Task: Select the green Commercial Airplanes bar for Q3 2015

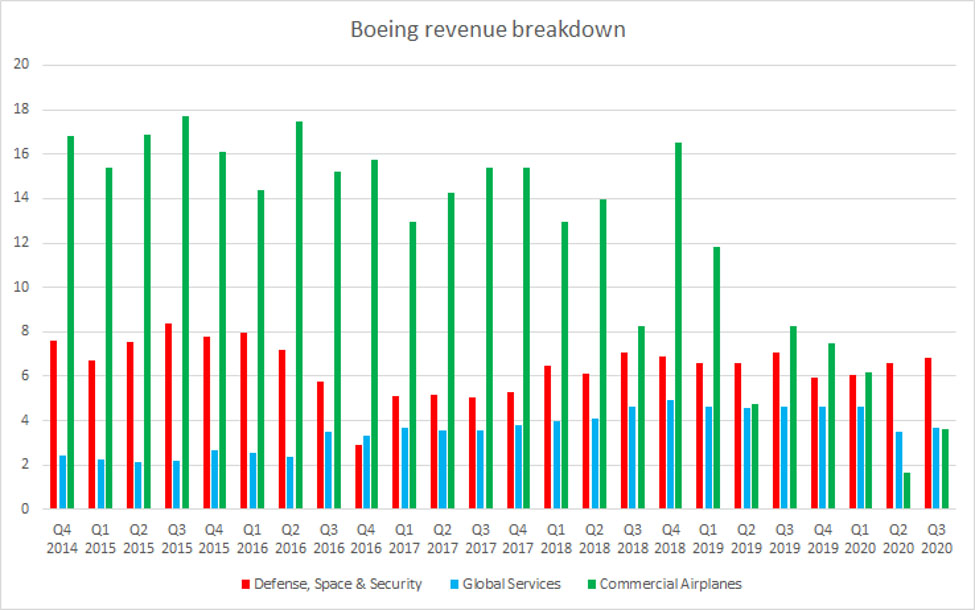Action: pyautogui.click(x=186, y=313)
